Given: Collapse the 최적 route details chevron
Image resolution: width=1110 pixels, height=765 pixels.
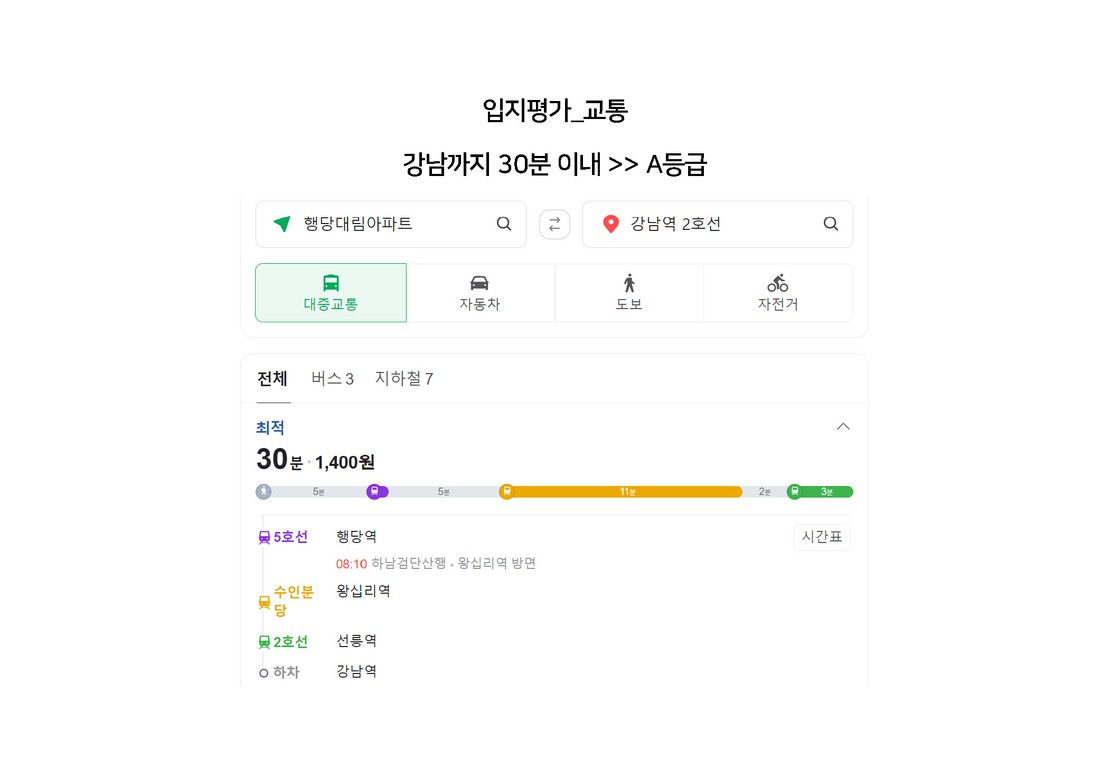Looking at the screenshot, I should [x=843, y=427].
